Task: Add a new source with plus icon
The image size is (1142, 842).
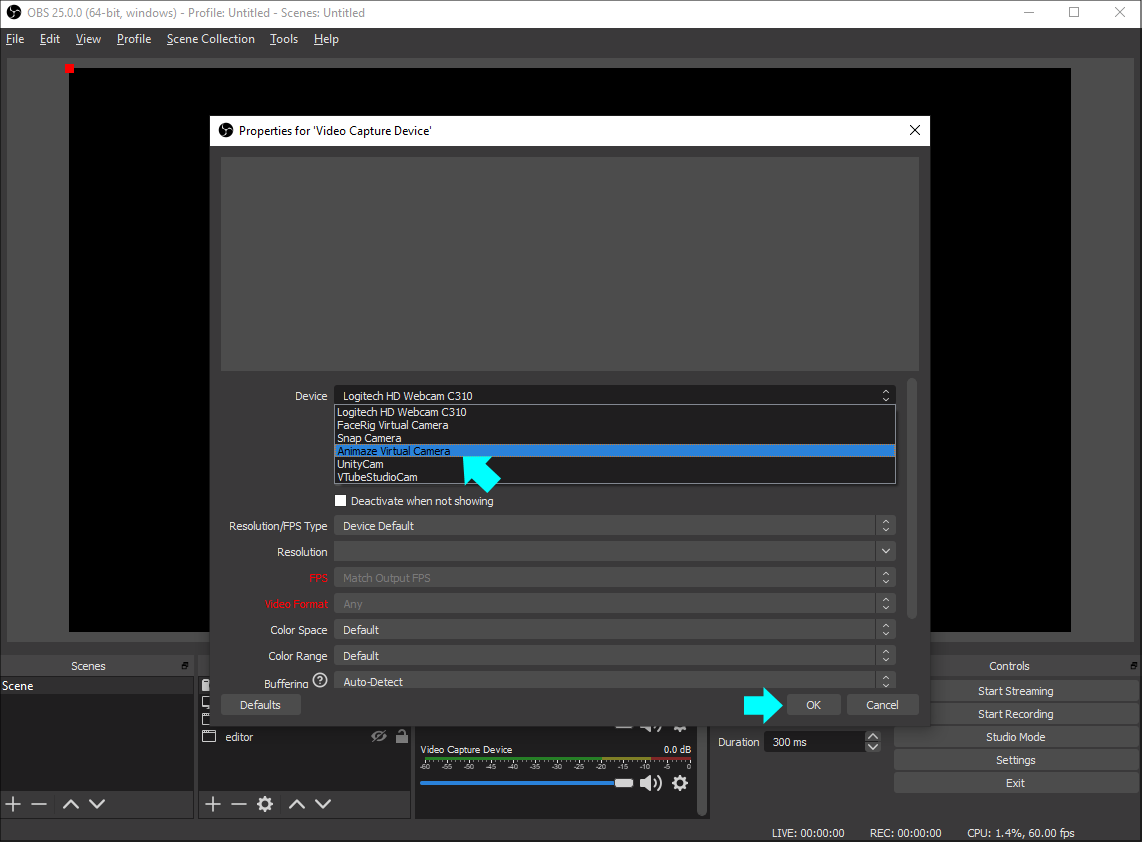Action: tap(213, 803)
